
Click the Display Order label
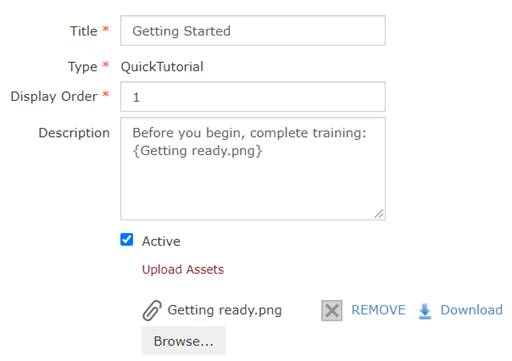click(54, 96)
